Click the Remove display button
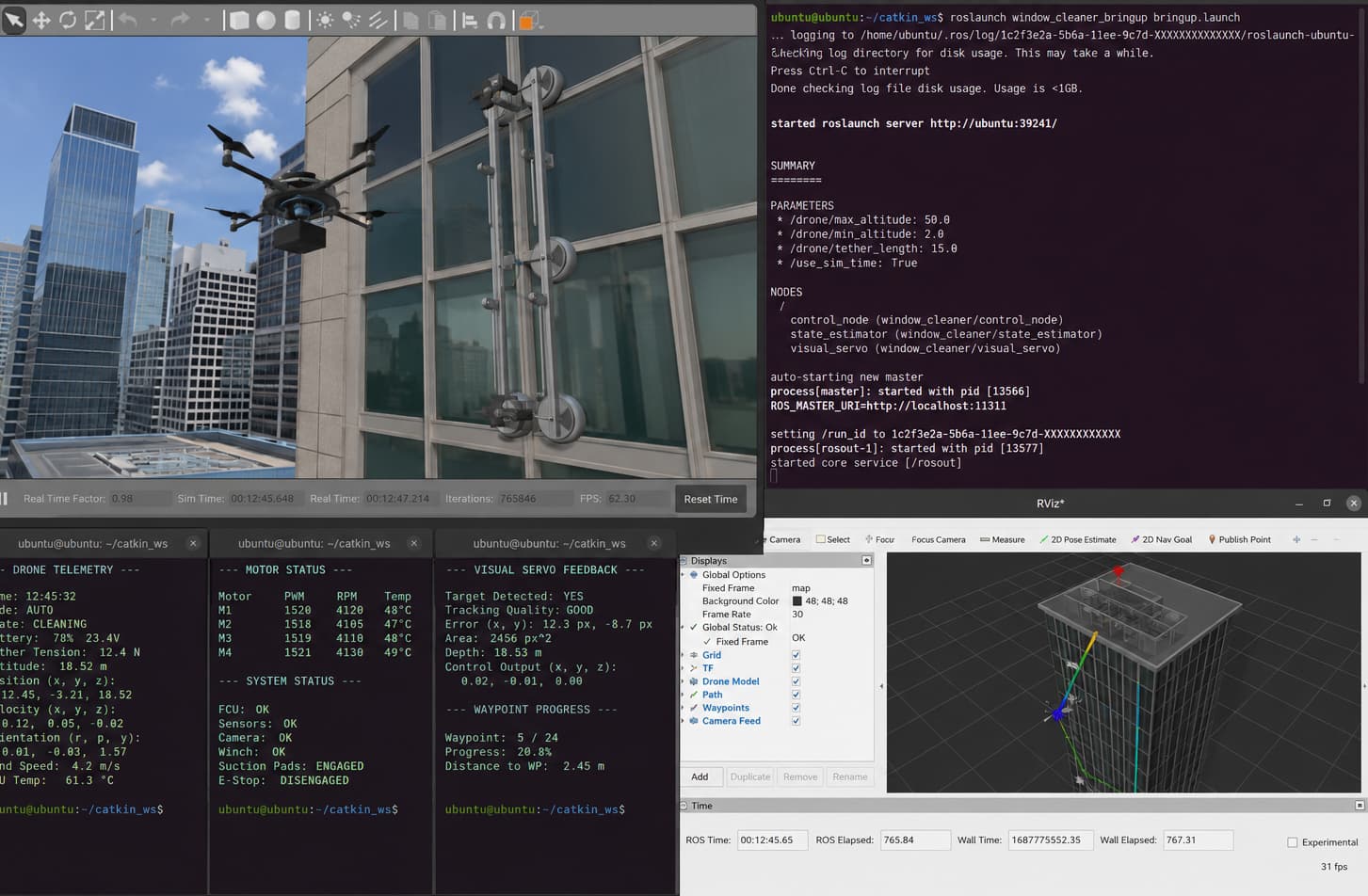The height and width of the screenshot is (896, 1368). click(x=800, y=776)
